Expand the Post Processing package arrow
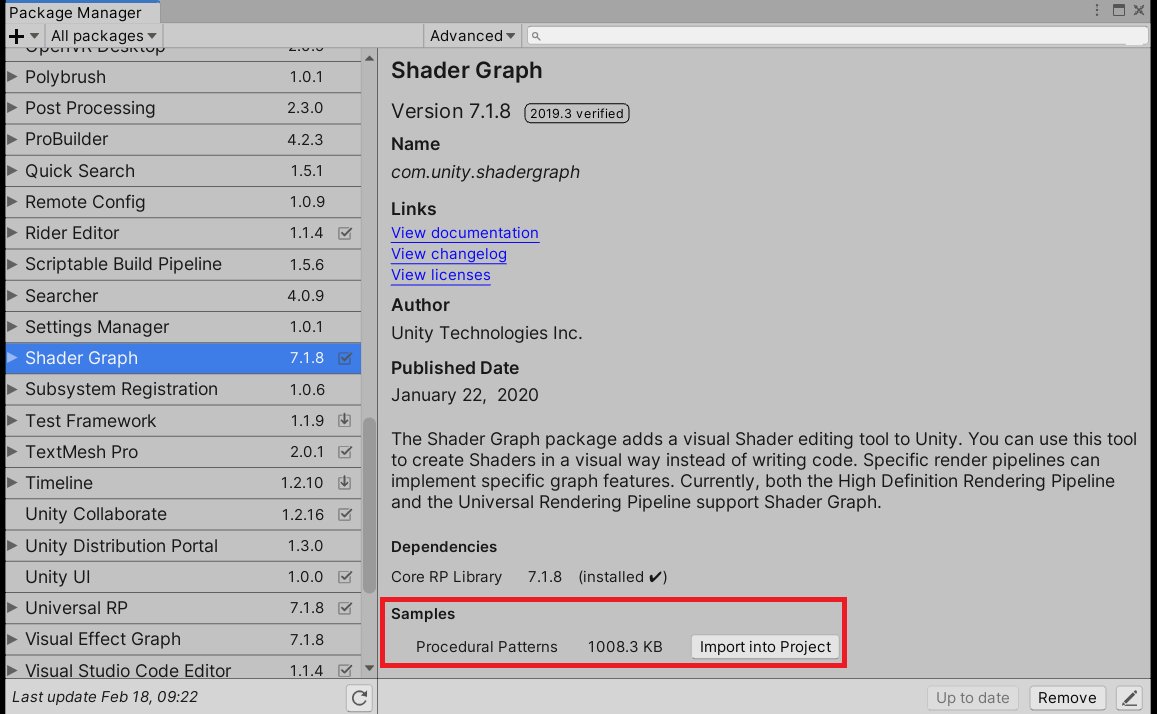This screenshot has width=1157, height=714. tap(12, 107)
